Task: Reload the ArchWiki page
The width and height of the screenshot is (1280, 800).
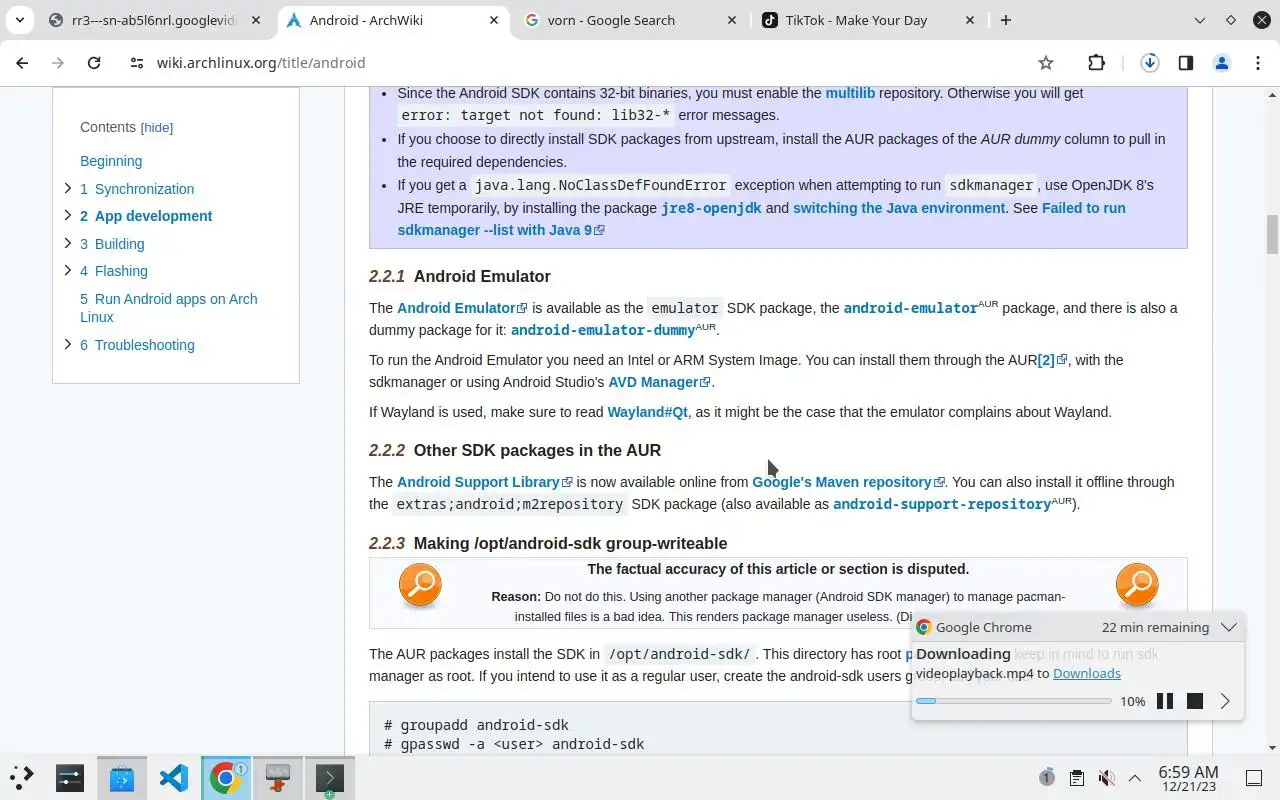Action: 94,63
